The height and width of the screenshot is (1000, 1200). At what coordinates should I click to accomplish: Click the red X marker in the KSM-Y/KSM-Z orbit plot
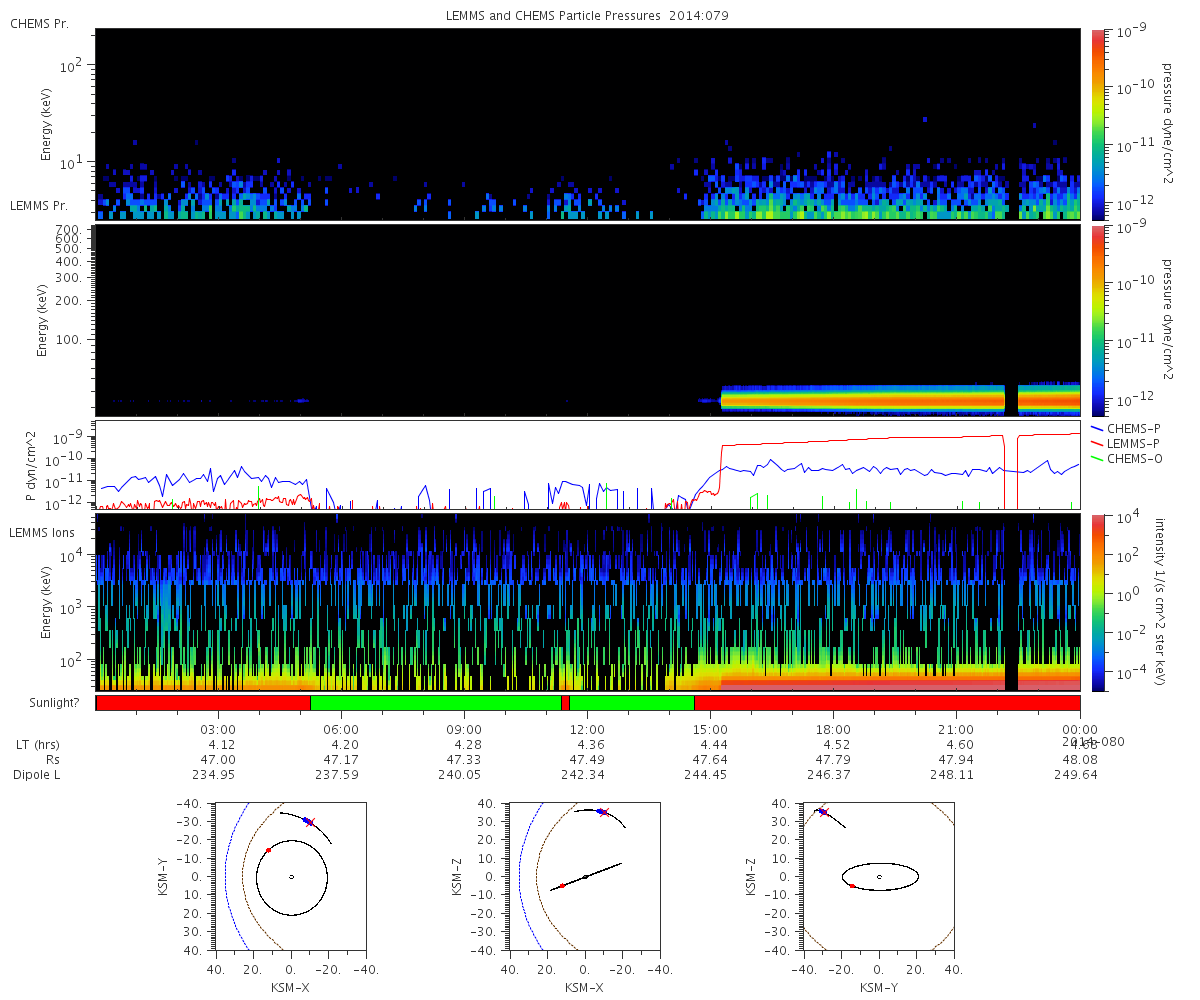824,812
